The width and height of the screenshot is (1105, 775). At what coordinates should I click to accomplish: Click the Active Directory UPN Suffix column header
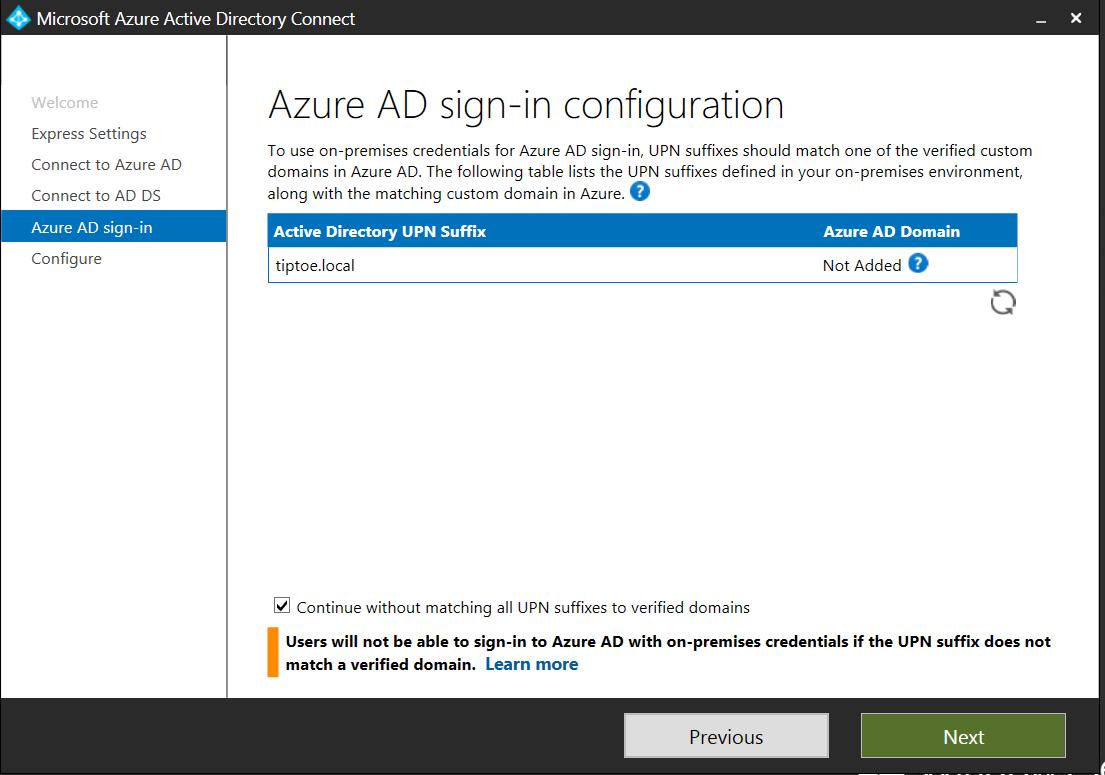pos(380,231)
